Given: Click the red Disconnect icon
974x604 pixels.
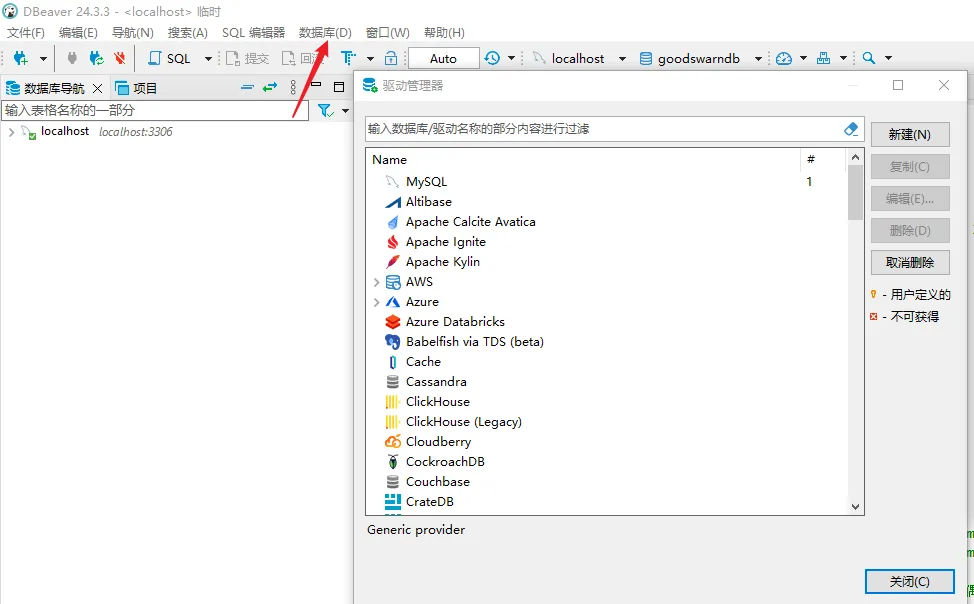Looking at the screenshot, I should click(x=119, y=58).
